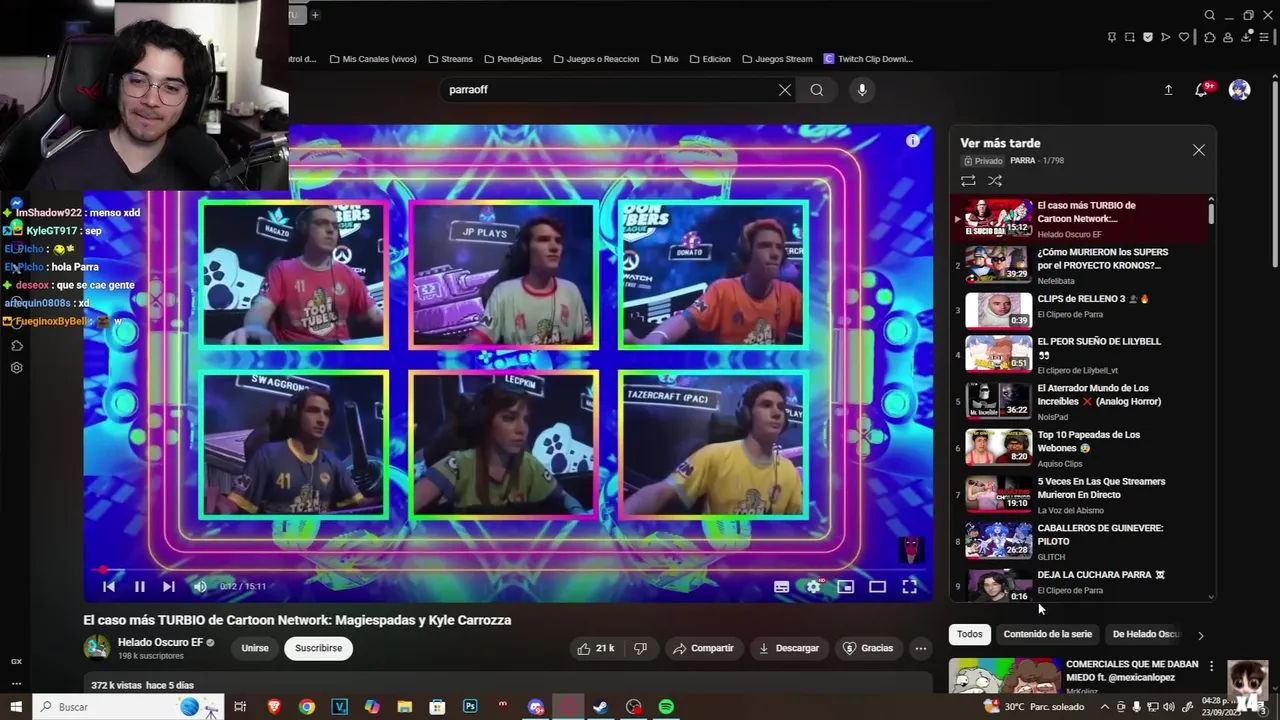
Task: Open browser extensions cube icon
Action: click(x=1209, y=37)
